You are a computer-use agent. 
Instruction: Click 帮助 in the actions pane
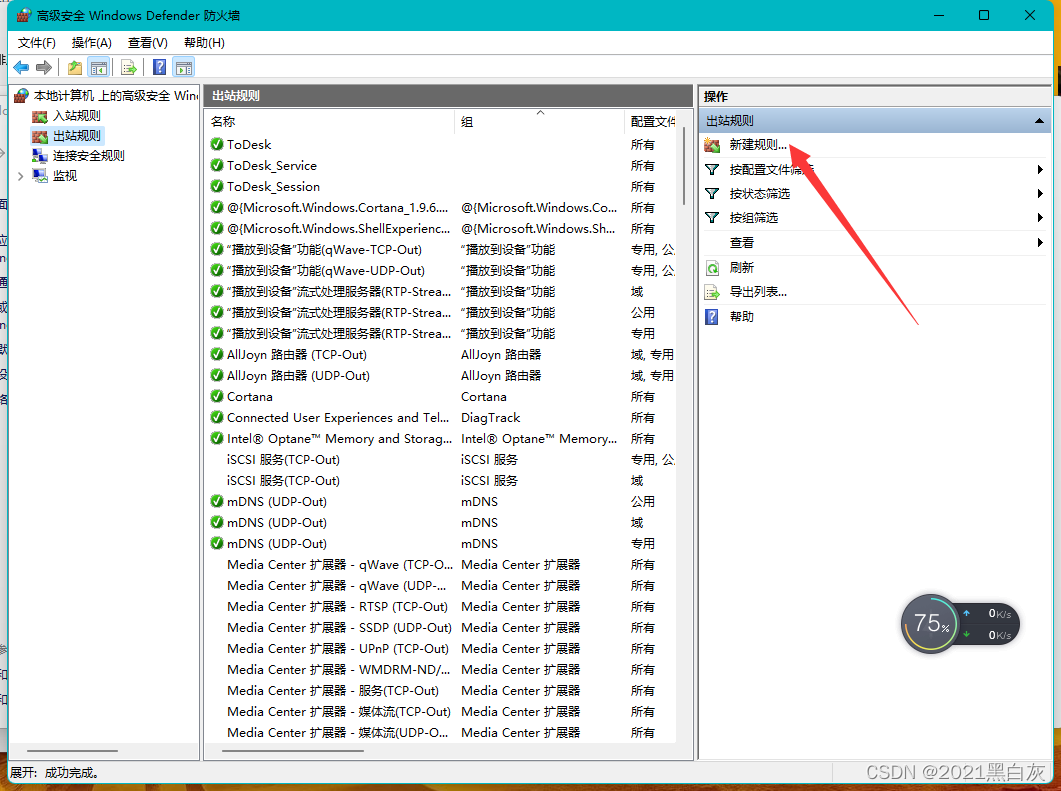[742, 317]
